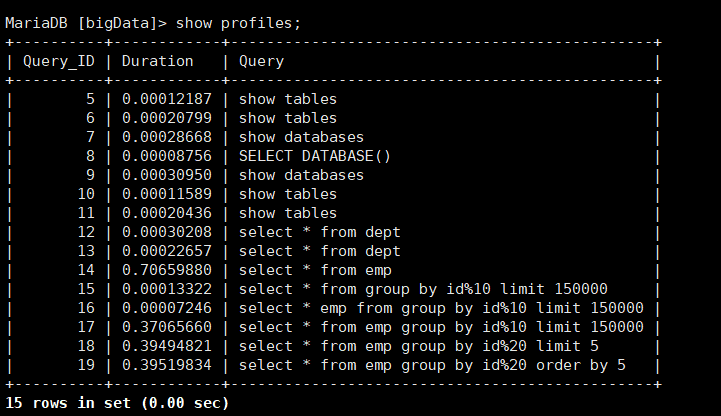Click the Query column header text
Image resolution: width=721 pixels, height=416 pixels.
261,61
